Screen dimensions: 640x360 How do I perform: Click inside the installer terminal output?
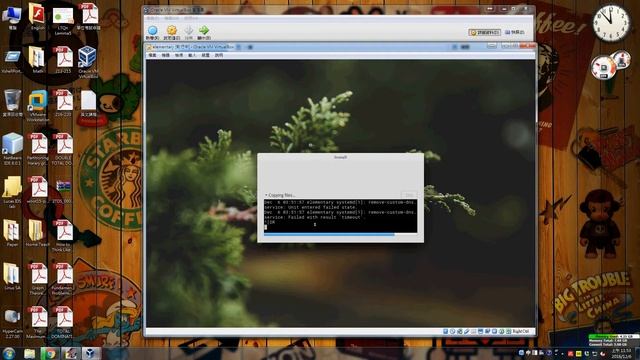340,216
